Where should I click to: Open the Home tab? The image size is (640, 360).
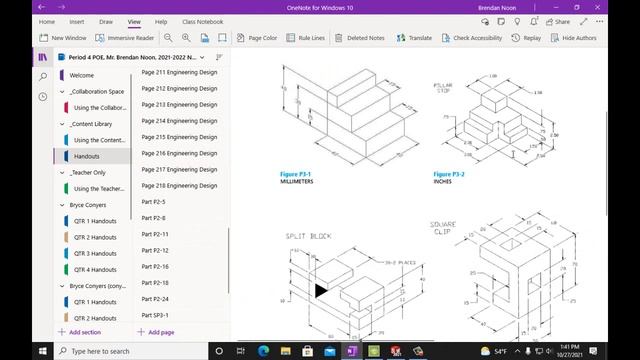point(47,22)
